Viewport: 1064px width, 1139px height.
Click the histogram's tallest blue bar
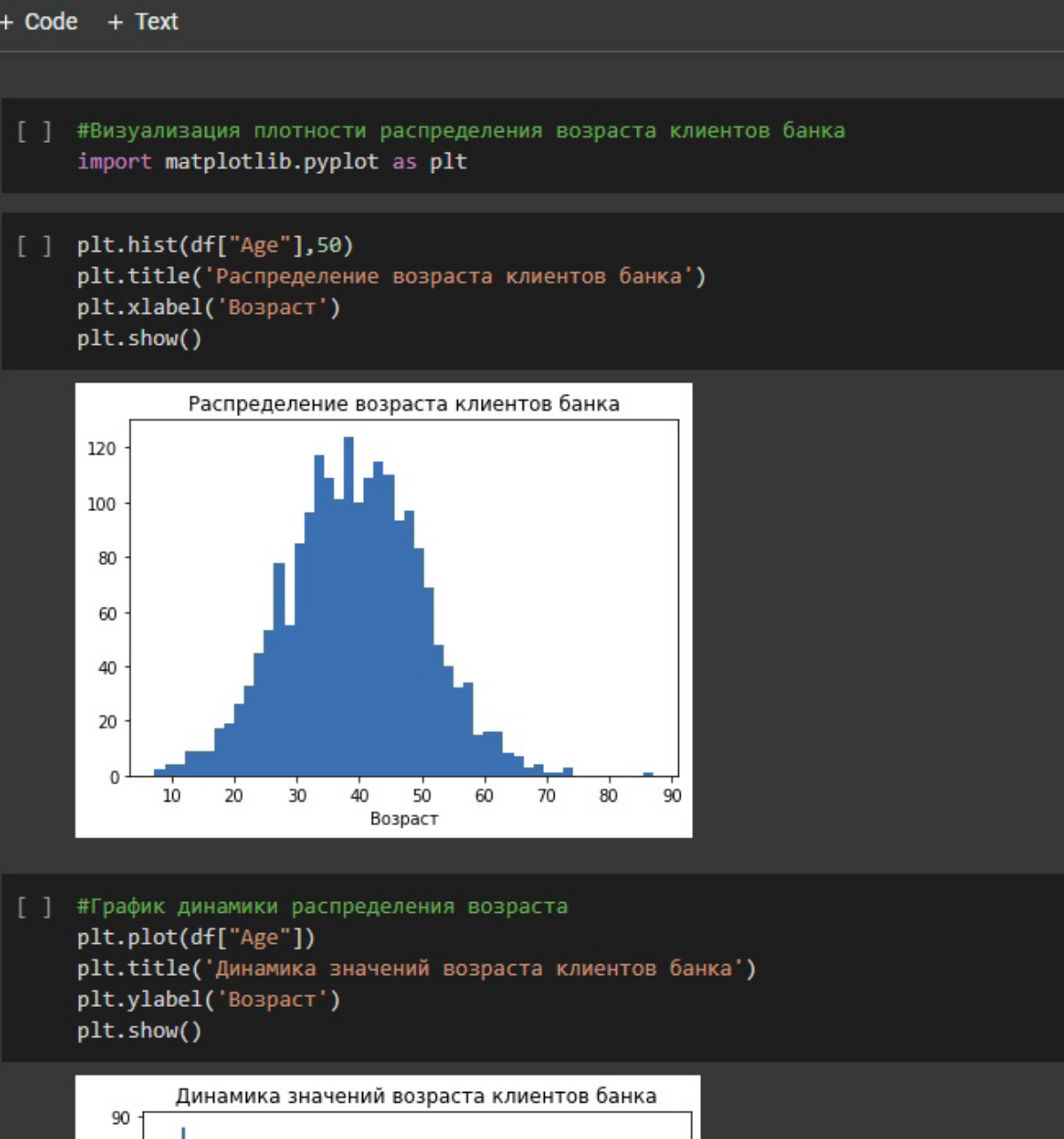[x=349, y=603]
